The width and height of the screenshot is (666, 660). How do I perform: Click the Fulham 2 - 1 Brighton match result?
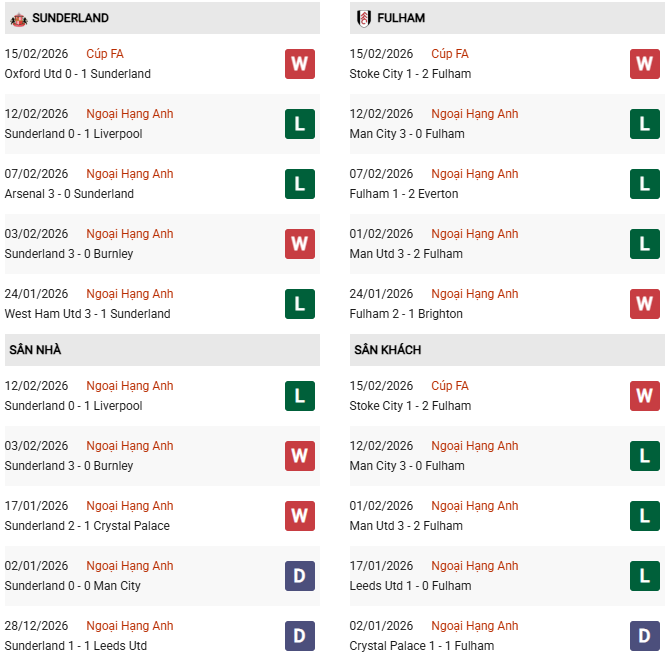click(x=406, y=314)
